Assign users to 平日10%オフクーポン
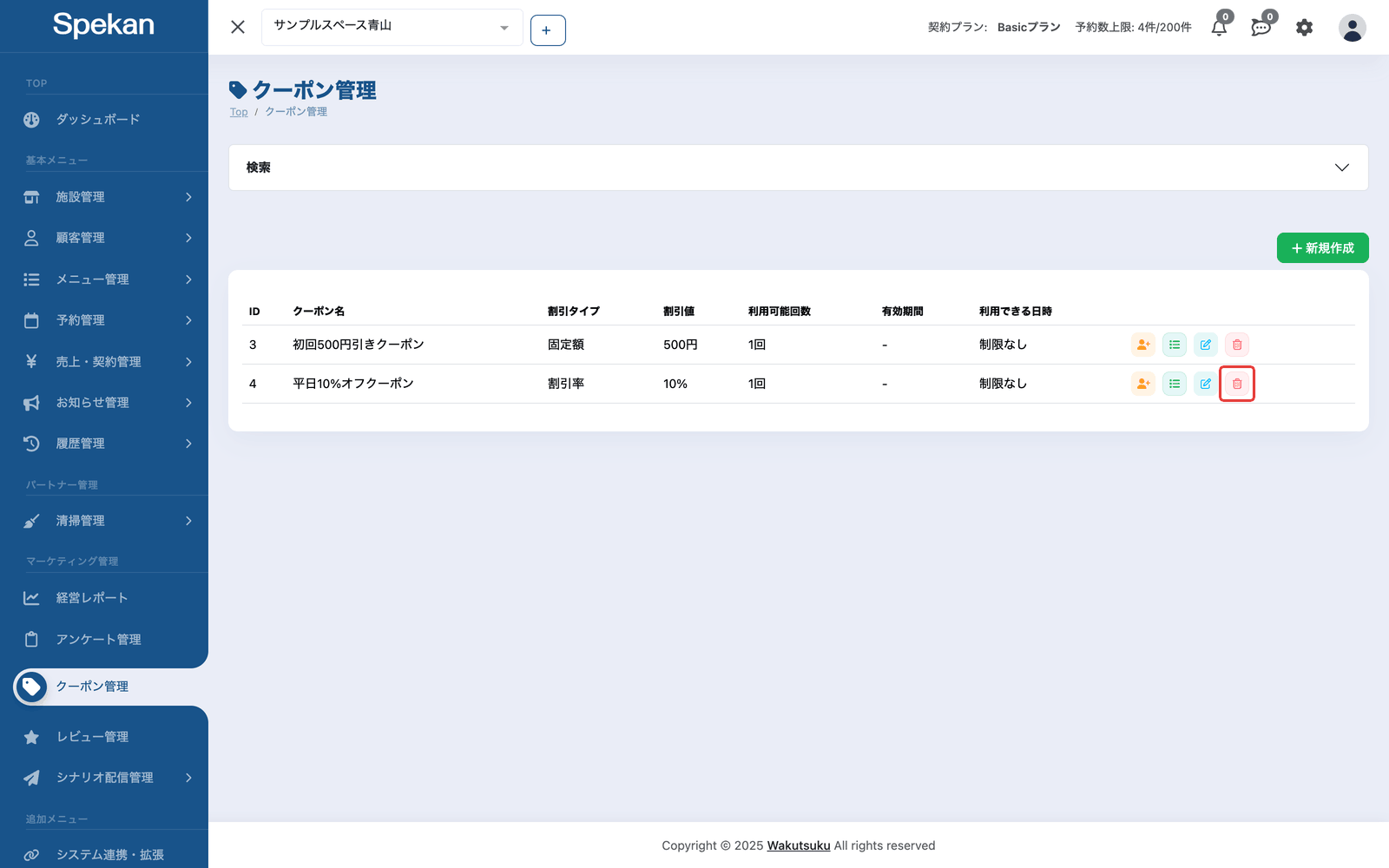This screenshot has width=1389, height=868. [x=1143, y=384]
